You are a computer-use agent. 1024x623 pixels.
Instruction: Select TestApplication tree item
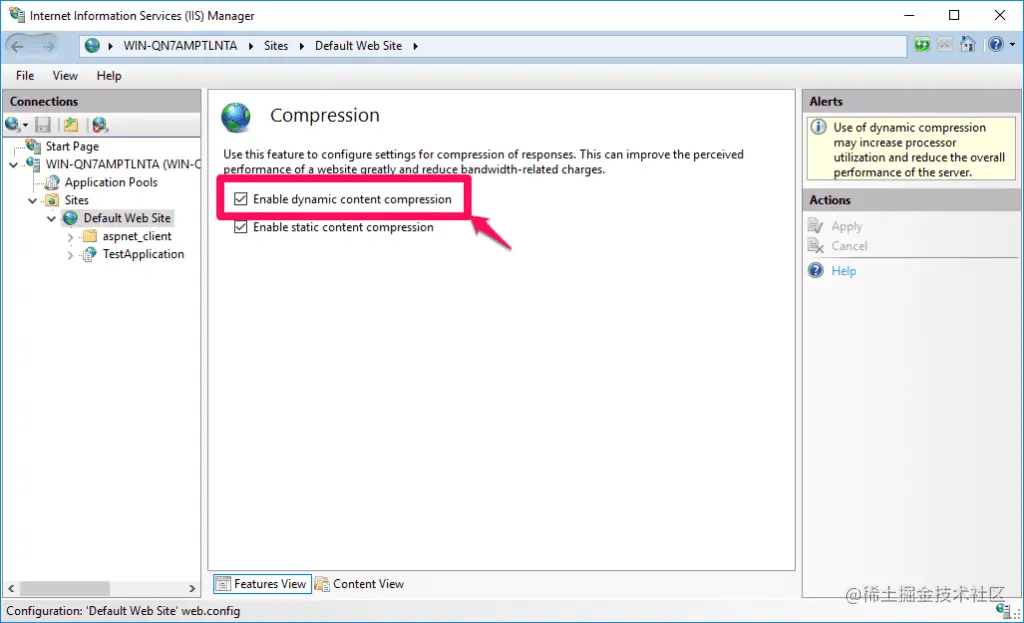[143, 254]
